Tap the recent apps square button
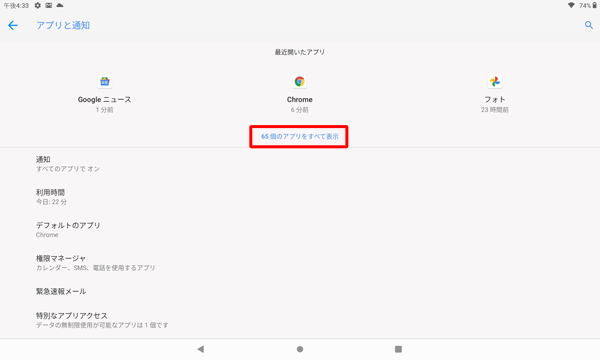The image size is (600, 360). coord(398,349)
